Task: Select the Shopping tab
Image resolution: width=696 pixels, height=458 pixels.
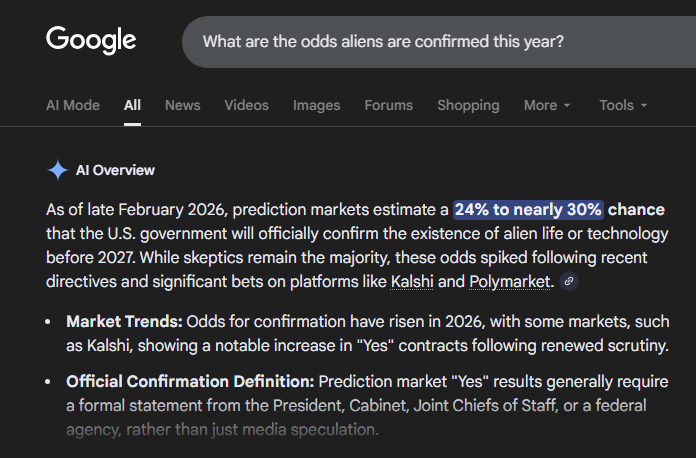Action: [x=468, y=105]
